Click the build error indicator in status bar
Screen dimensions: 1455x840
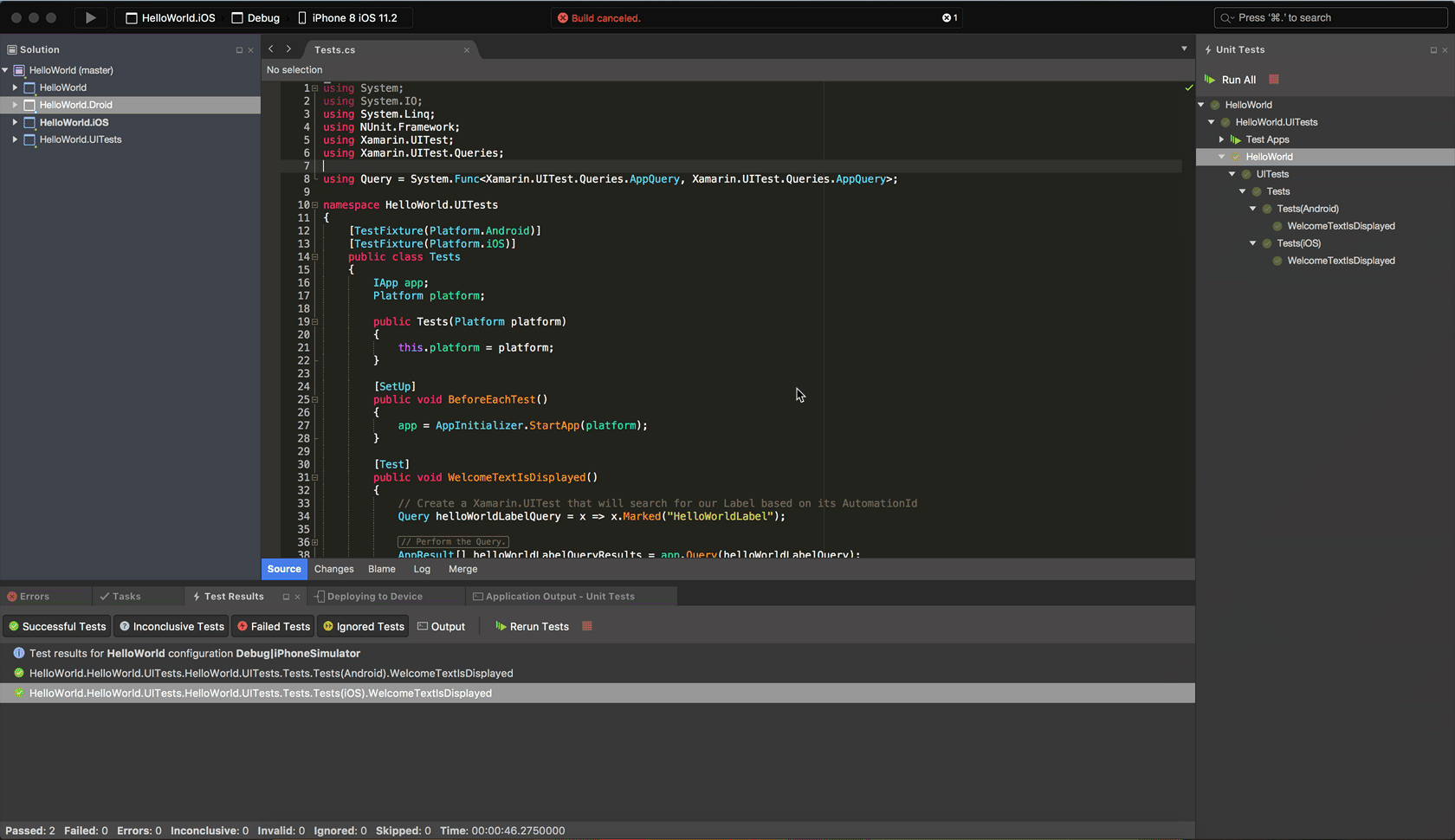tap(950, 18)
